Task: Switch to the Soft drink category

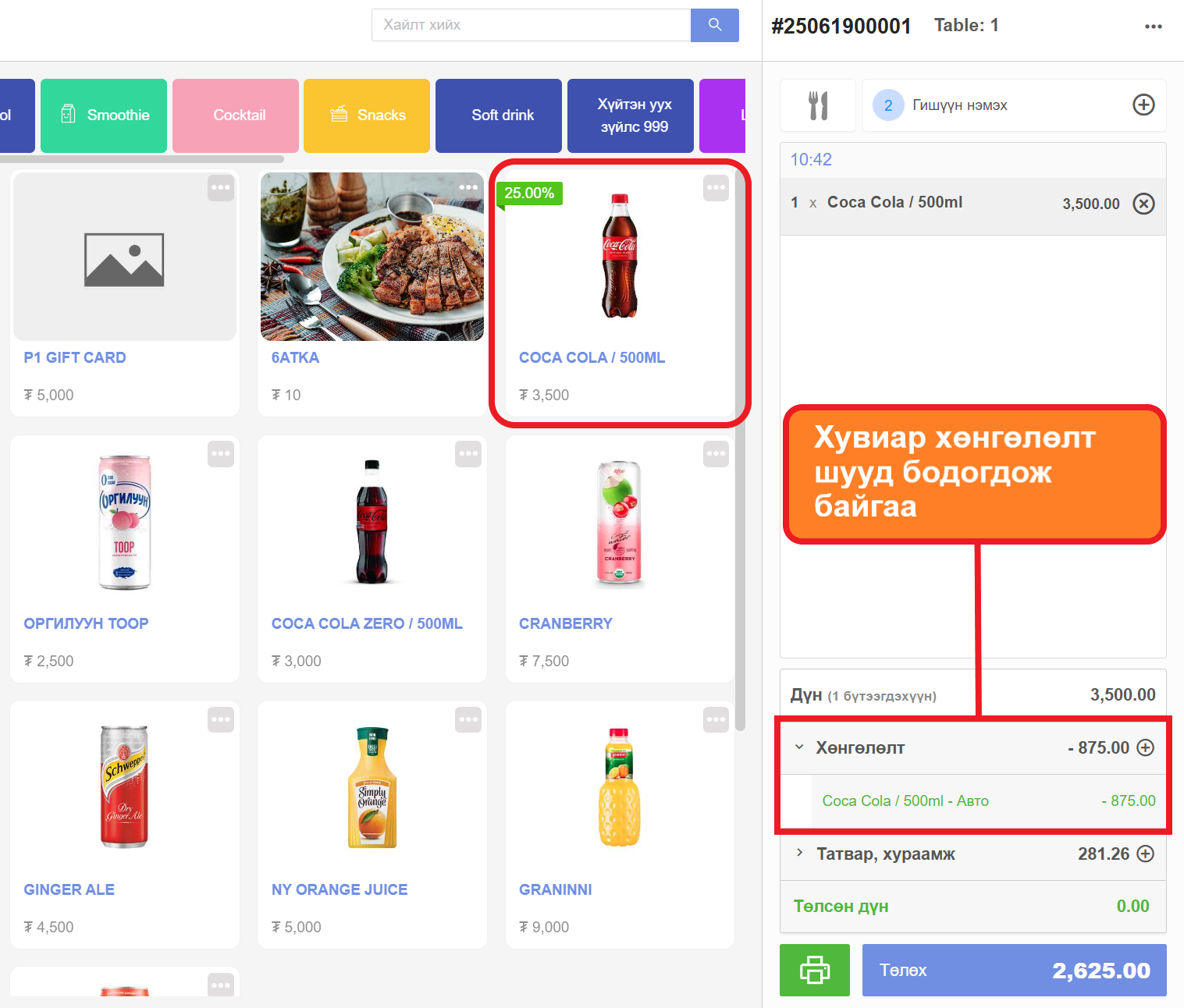Action: coord(498,115)
